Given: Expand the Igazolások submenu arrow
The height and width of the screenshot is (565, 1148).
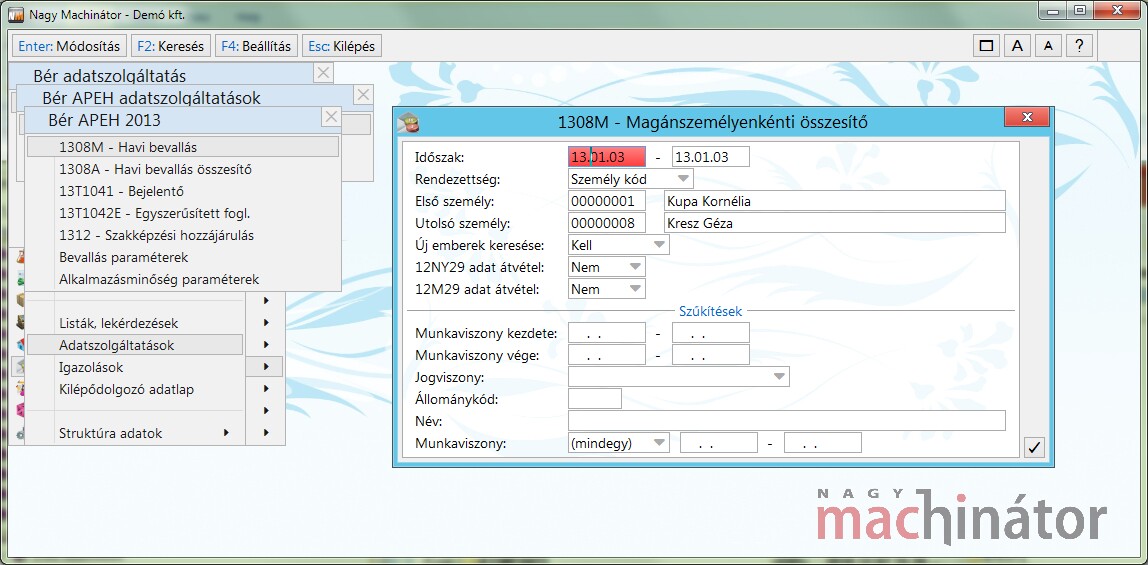Looking at the screenshot, I should click(x=266, y=366).
